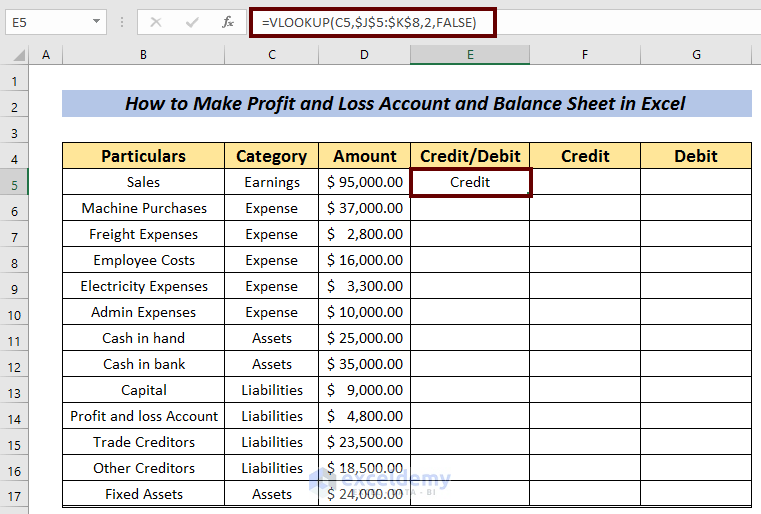Select the Freight Expenses cell
The height and width of the screenshot is (514, 761).
[x=143, y=234]
